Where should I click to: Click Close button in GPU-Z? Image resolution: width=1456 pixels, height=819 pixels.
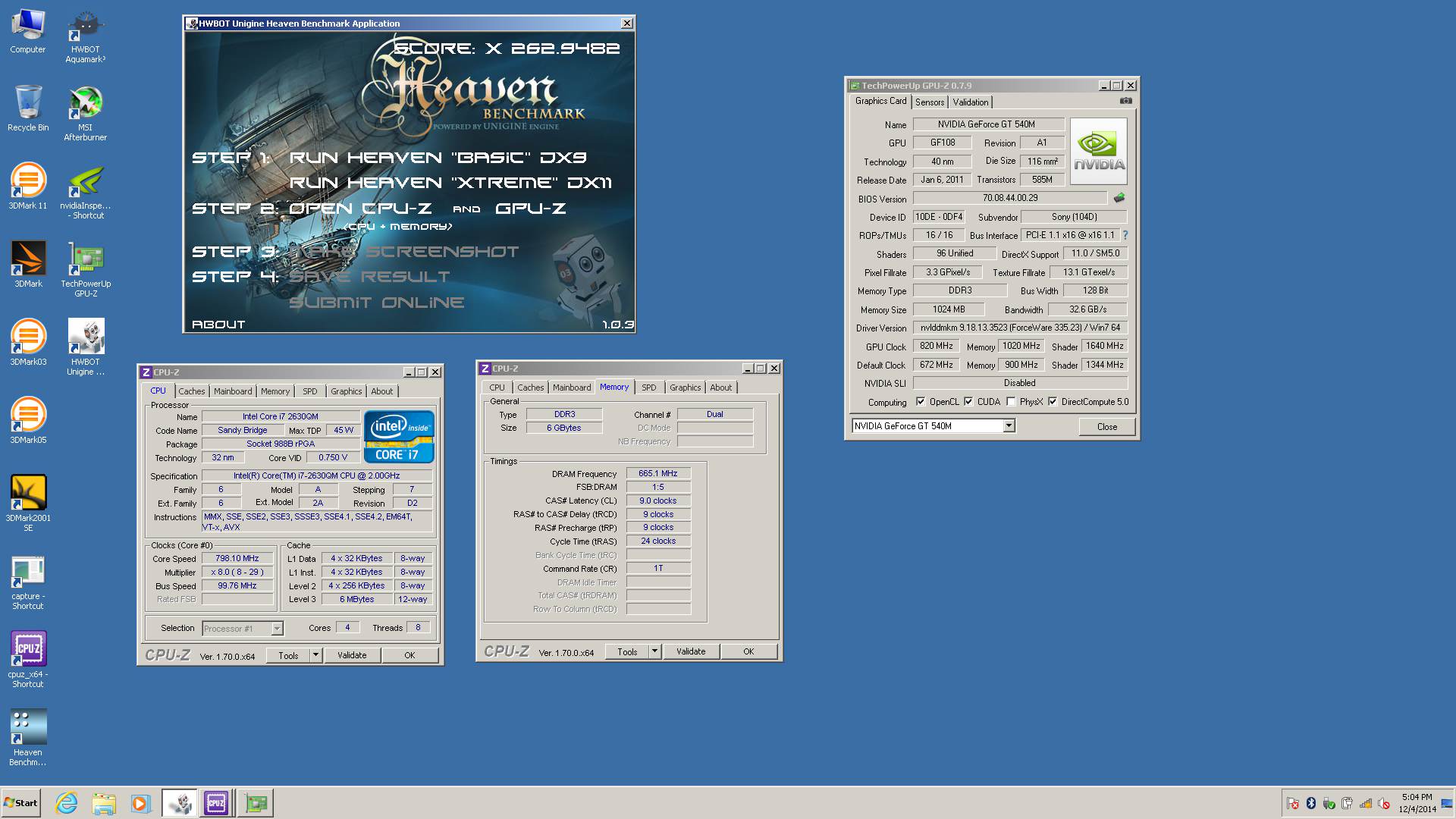tap(1107, 427)
